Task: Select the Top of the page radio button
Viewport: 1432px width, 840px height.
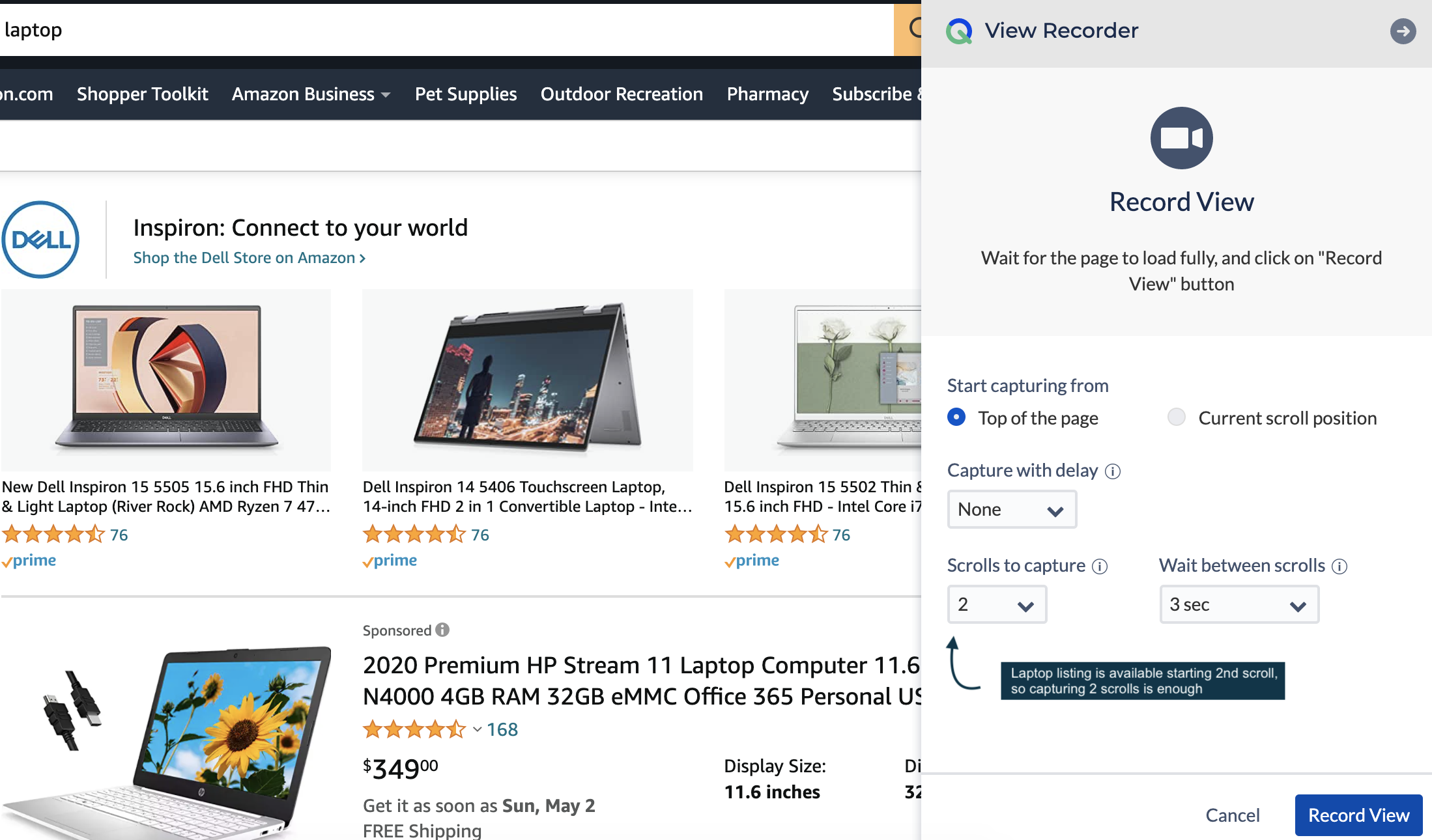Action: 956,417
